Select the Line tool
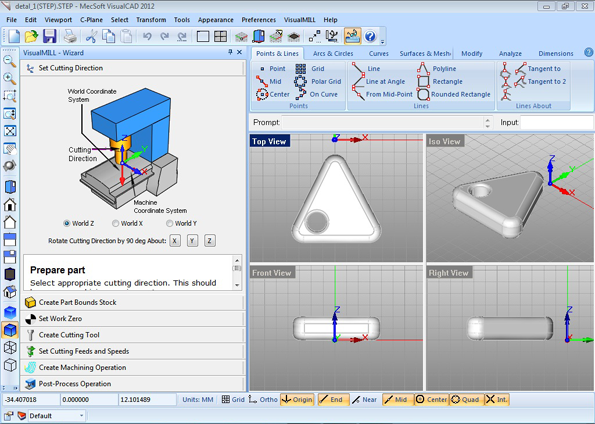 tap(366, 69)
